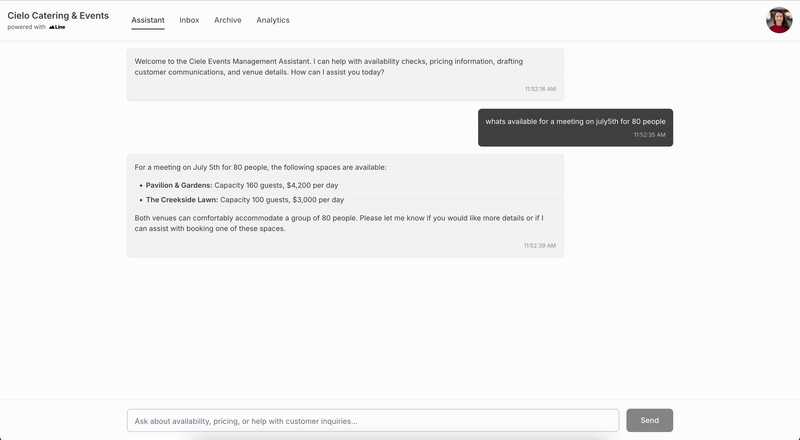The height and width of the screenshot is (440, 800).
Task: Switch to the Assistant tab
Action: (148, 20)
